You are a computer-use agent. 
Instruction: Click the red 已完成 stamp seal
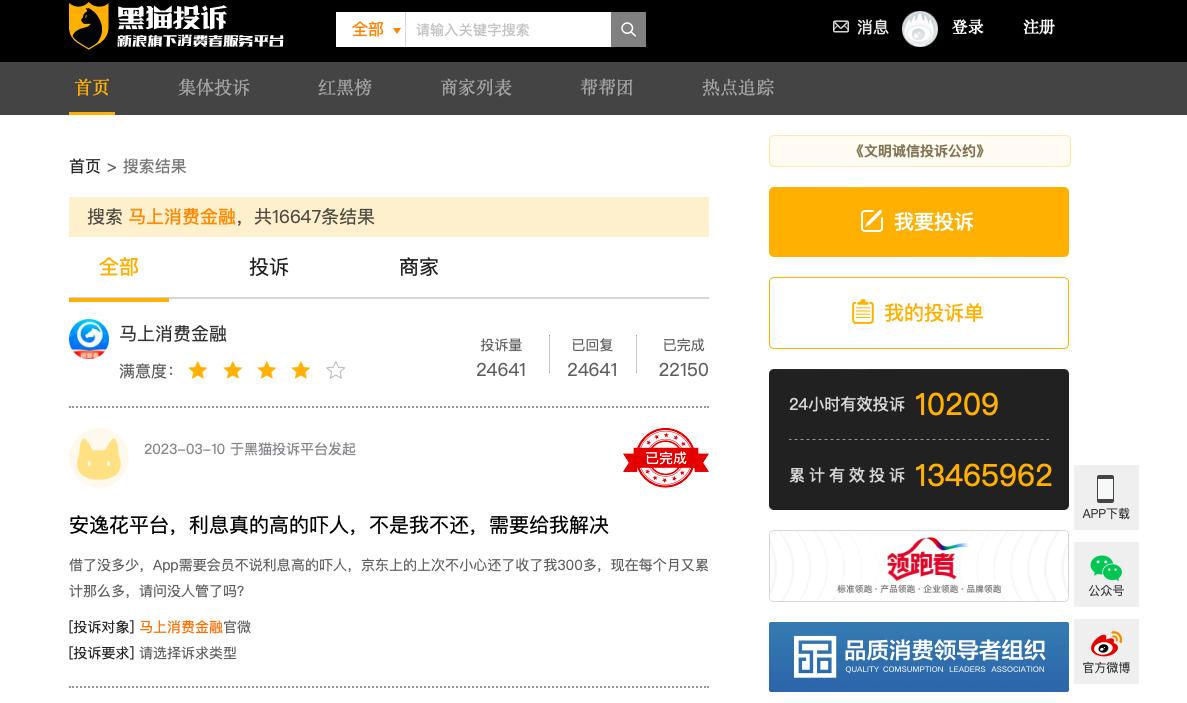[666, 458]
